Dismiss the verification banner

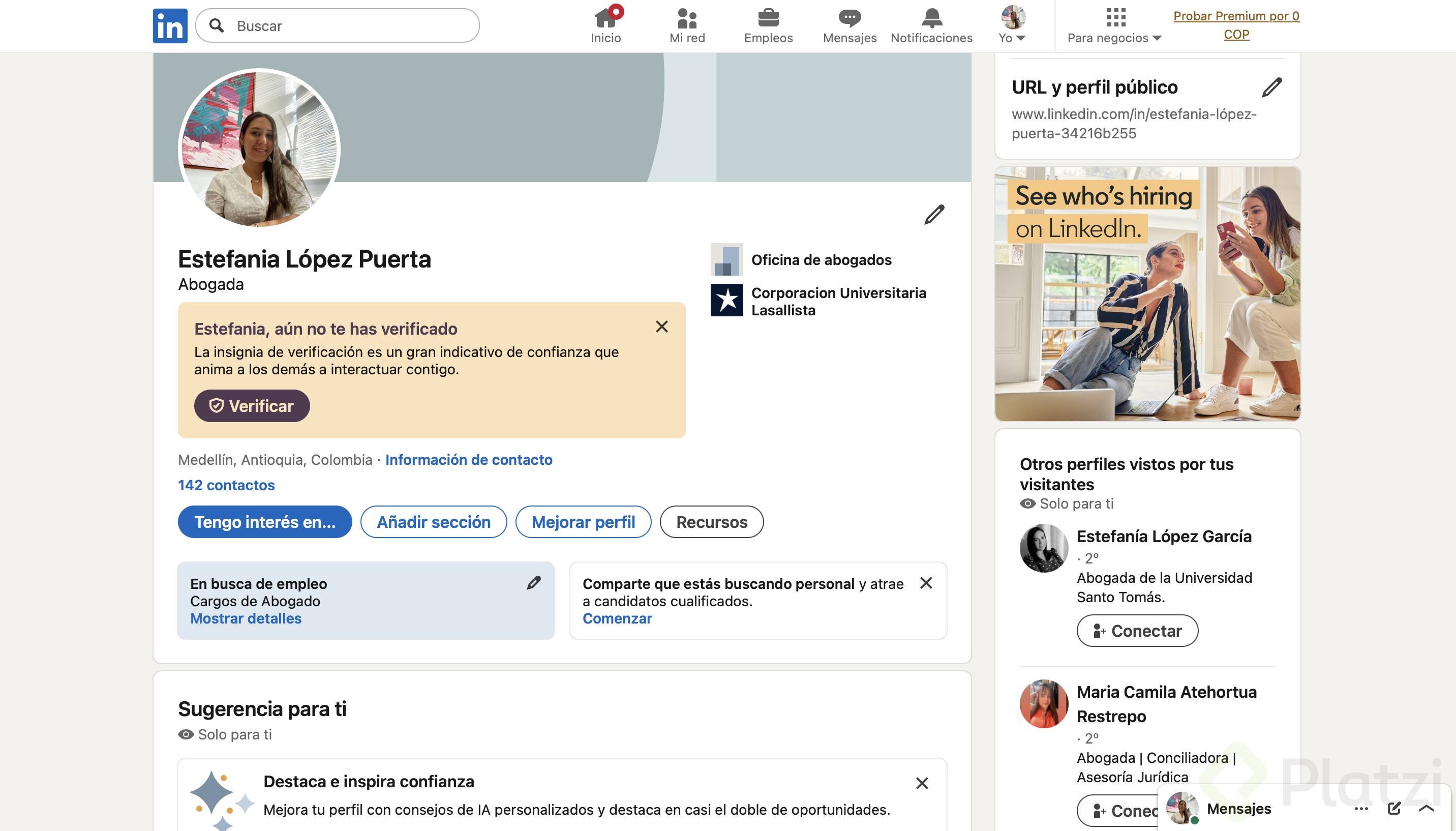661,327
